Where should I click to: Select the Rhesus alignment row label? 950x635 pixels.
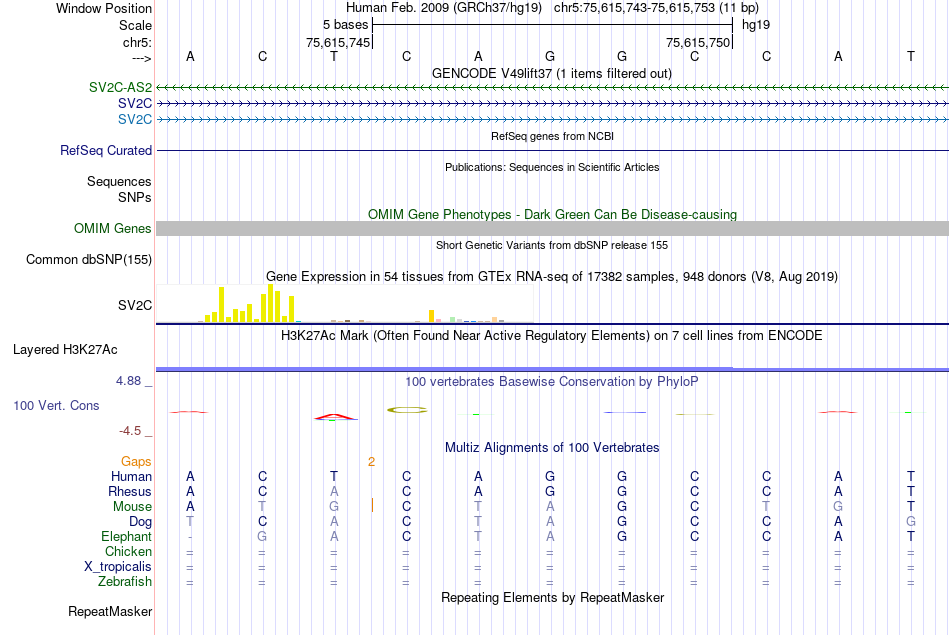[x=130, y=491]
